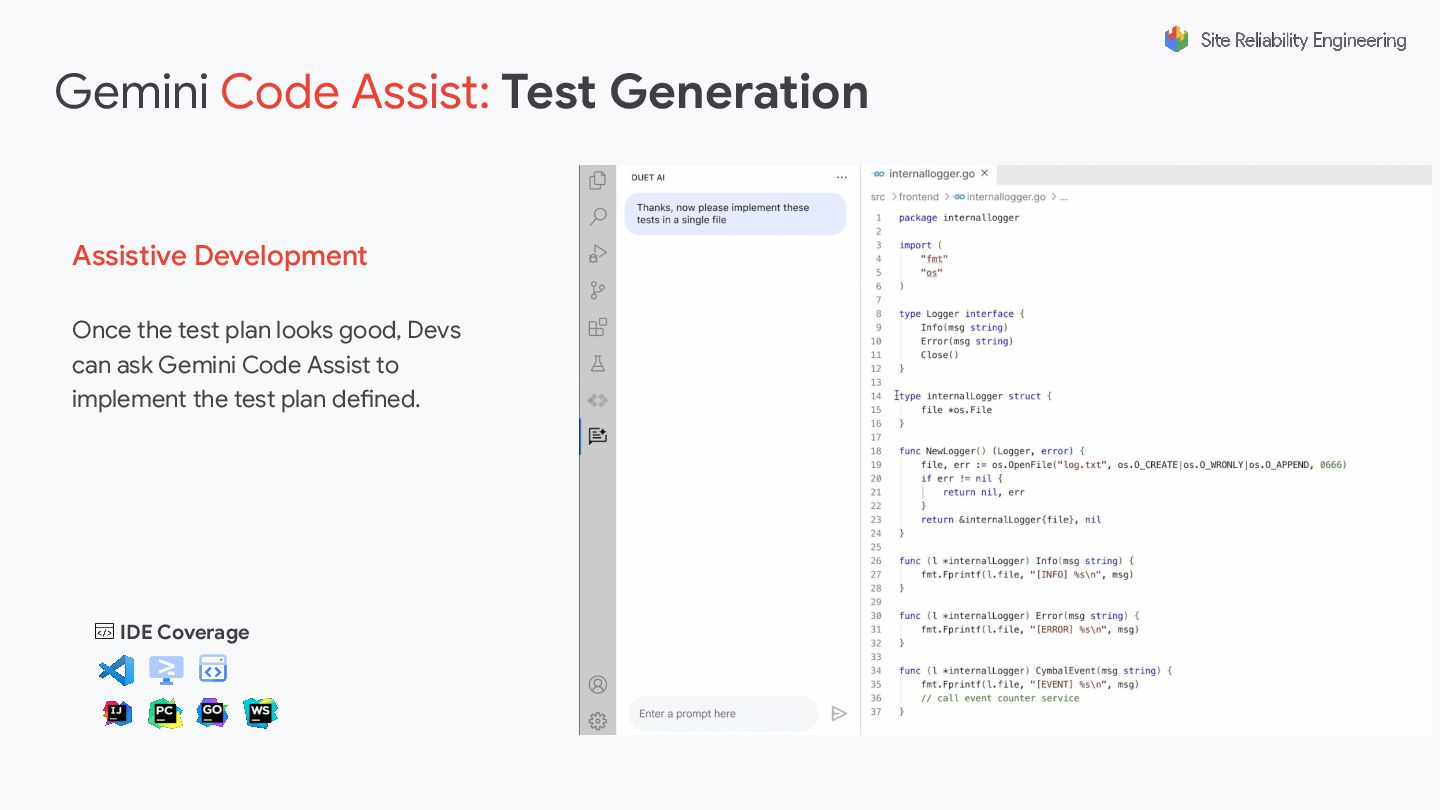The width and height of the screenshot is (1440, 810).
Task: Open the Testing flask icon
Action: pyautogui.click(x=598, y=364)
